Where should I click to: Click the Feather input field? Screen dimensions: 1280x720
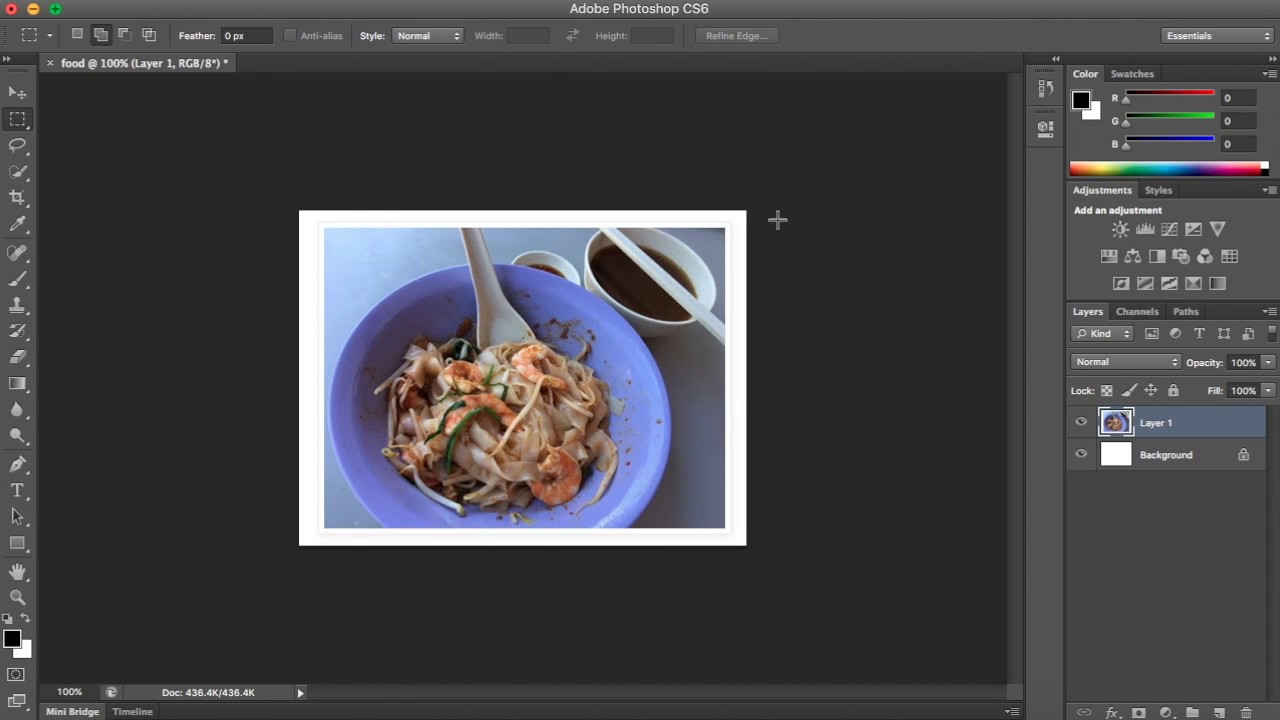(246, 36)
